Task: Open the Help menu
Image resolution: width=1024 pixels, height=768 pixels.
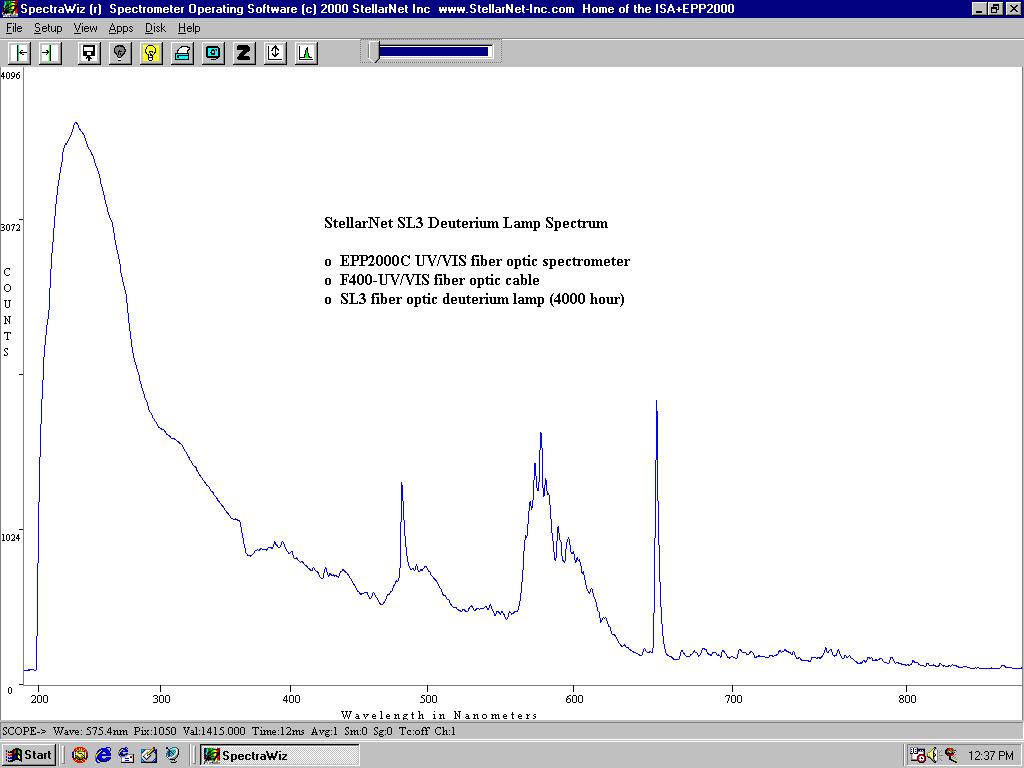Action: point(189,28)
